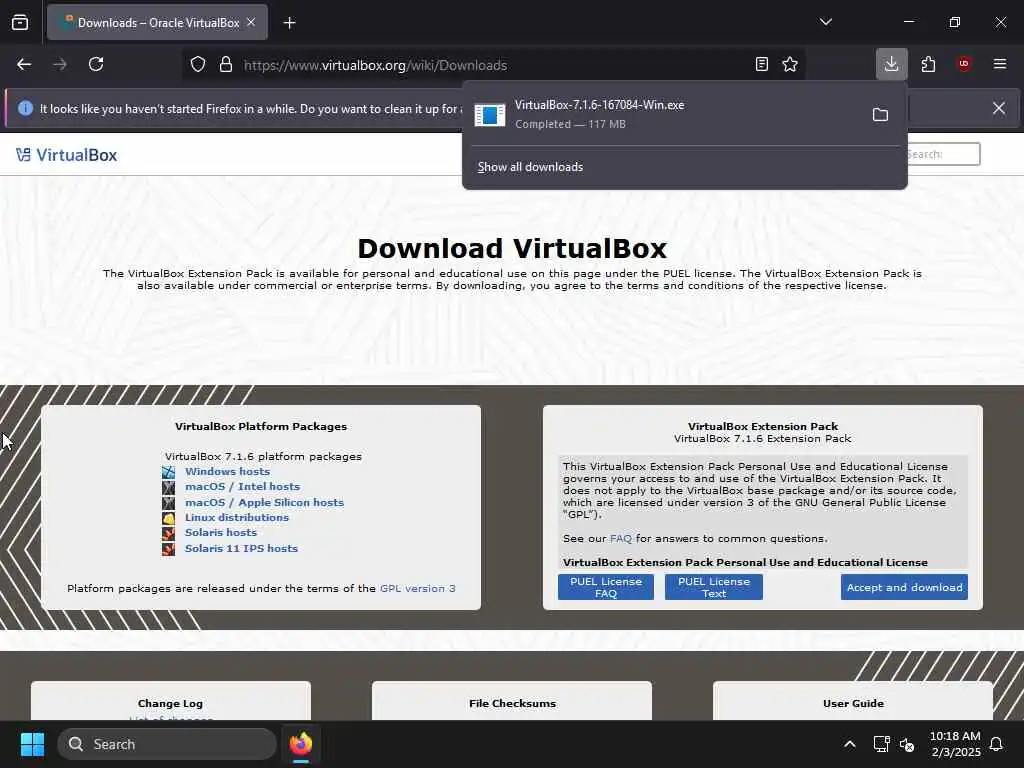Open the Windows hosts download link
1024x768 pixels.
227,472
